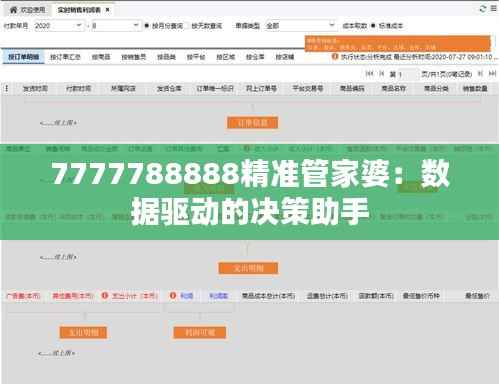Viewport: 499px width, 384px height.
Task: Click the 平台交易号 column header
Action: point(308,88)
